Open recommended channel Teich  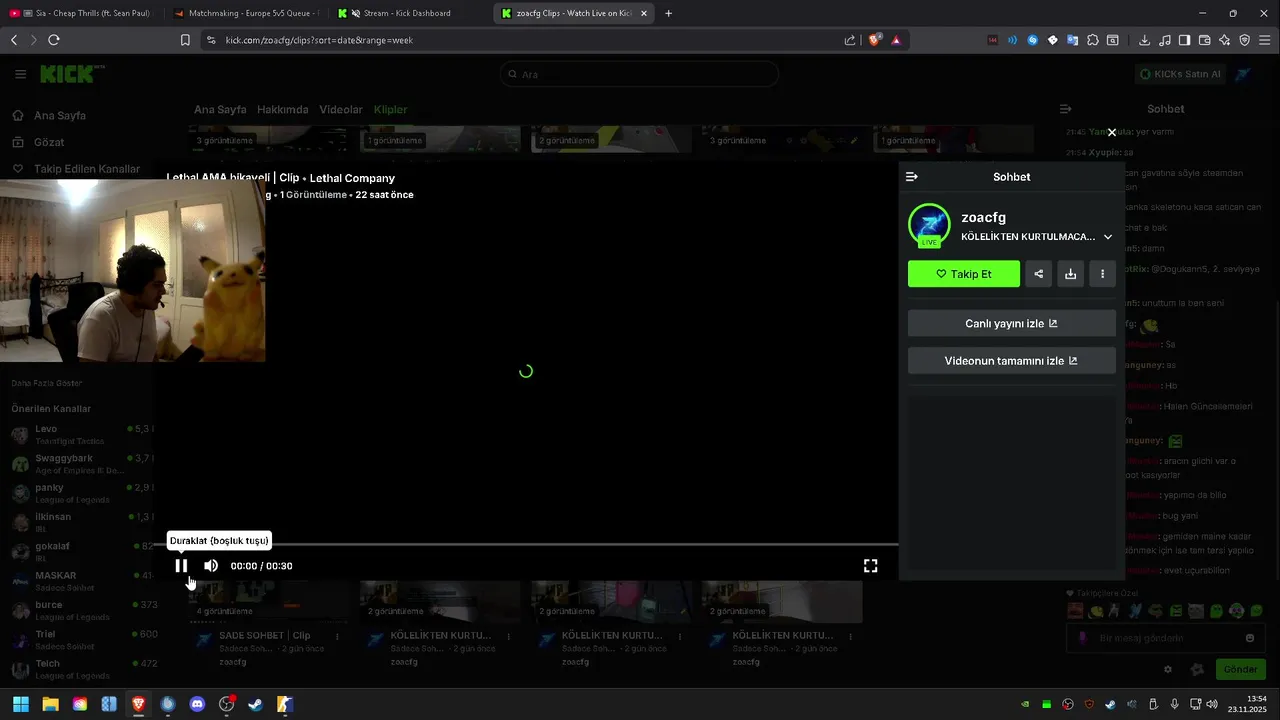[80, 669]
